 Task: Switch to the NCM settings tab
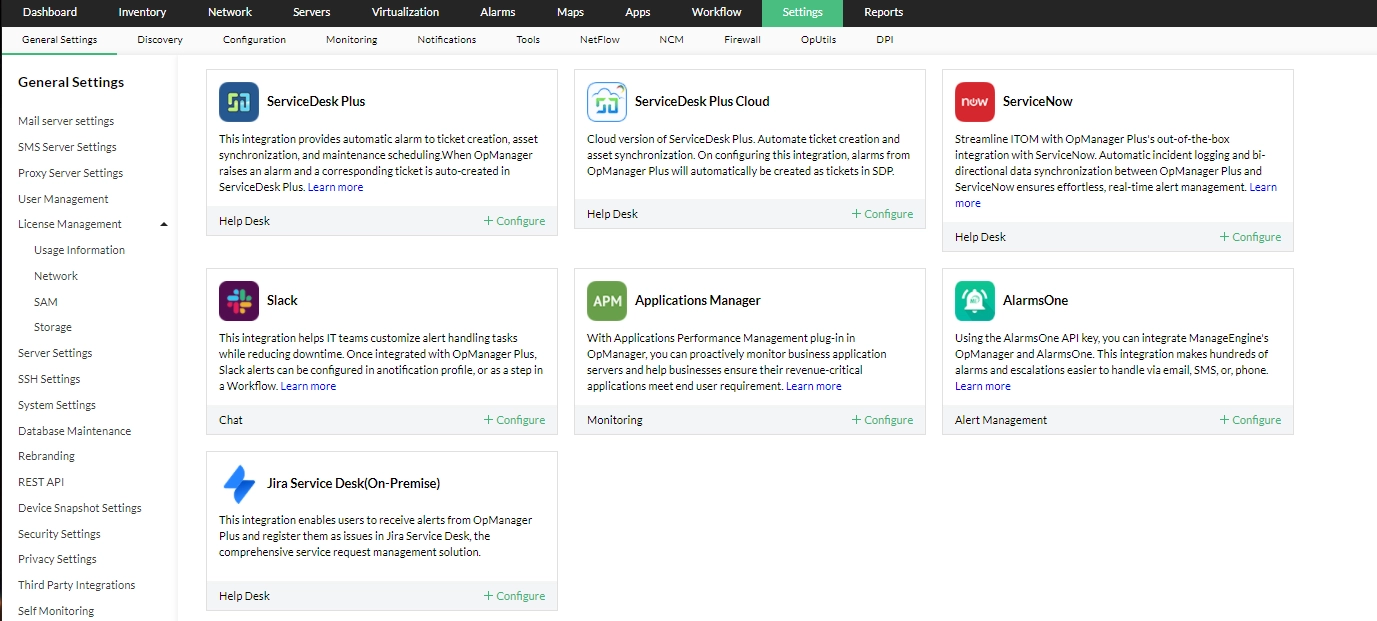click(x=672, y=40)
